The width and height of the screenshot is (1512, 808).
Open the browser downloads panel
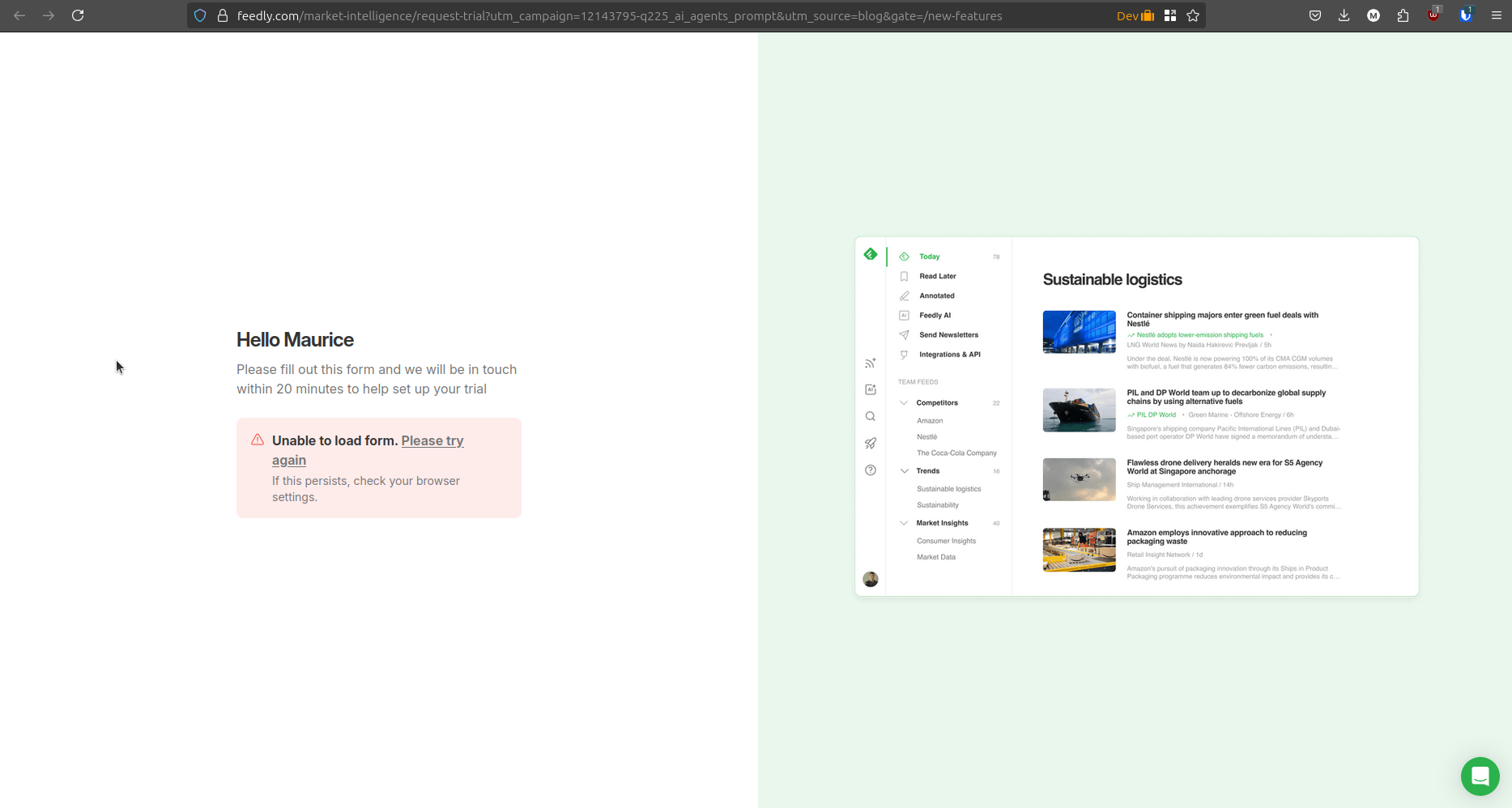click(x=1344, y=15)
